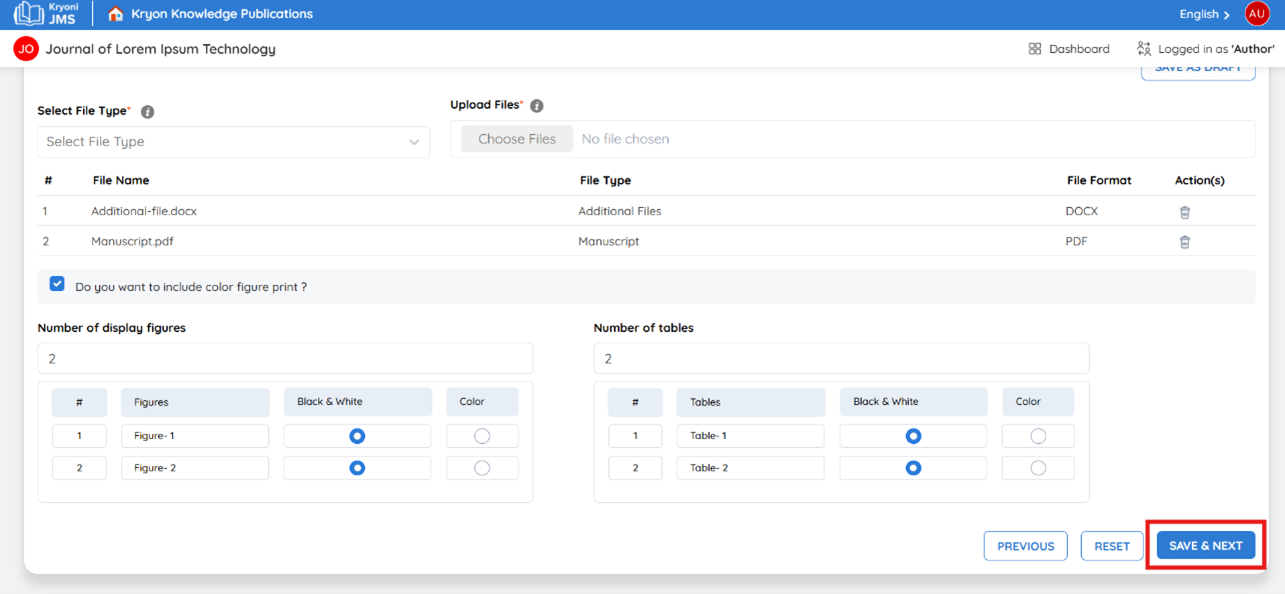The width and height of the screenshot is (1285, 594).
Task: Show info tooltip for Select File Type
Action: [148, 112]
